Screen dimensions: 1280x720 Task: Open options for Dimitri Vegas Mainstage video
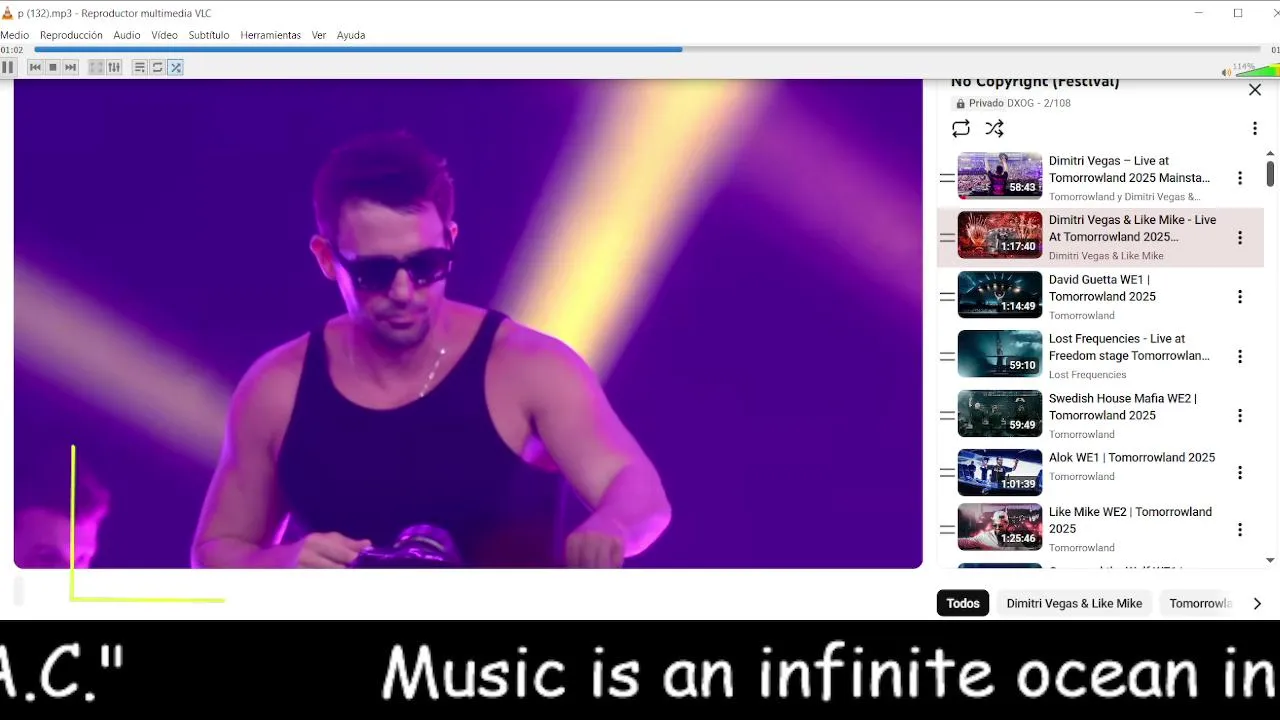pyautogui.click(x=1240, y=178)
